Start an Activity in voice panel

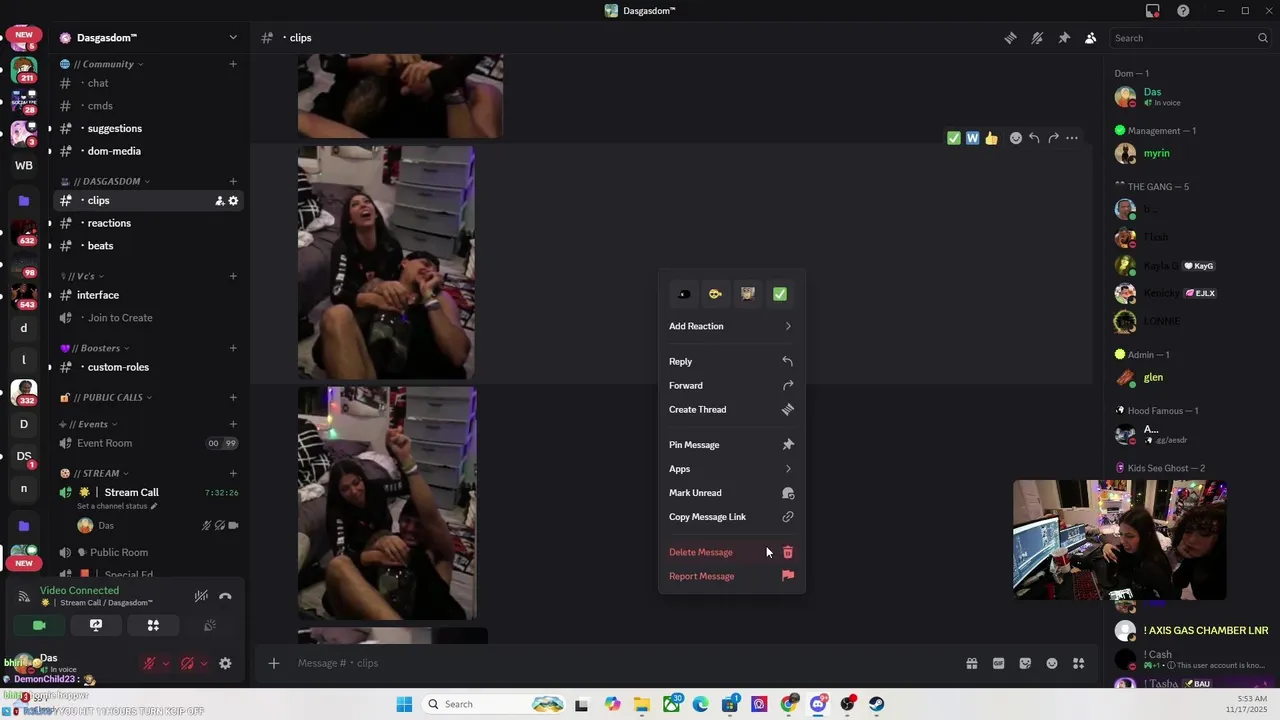pyautogui.click(x=153, y=625)
